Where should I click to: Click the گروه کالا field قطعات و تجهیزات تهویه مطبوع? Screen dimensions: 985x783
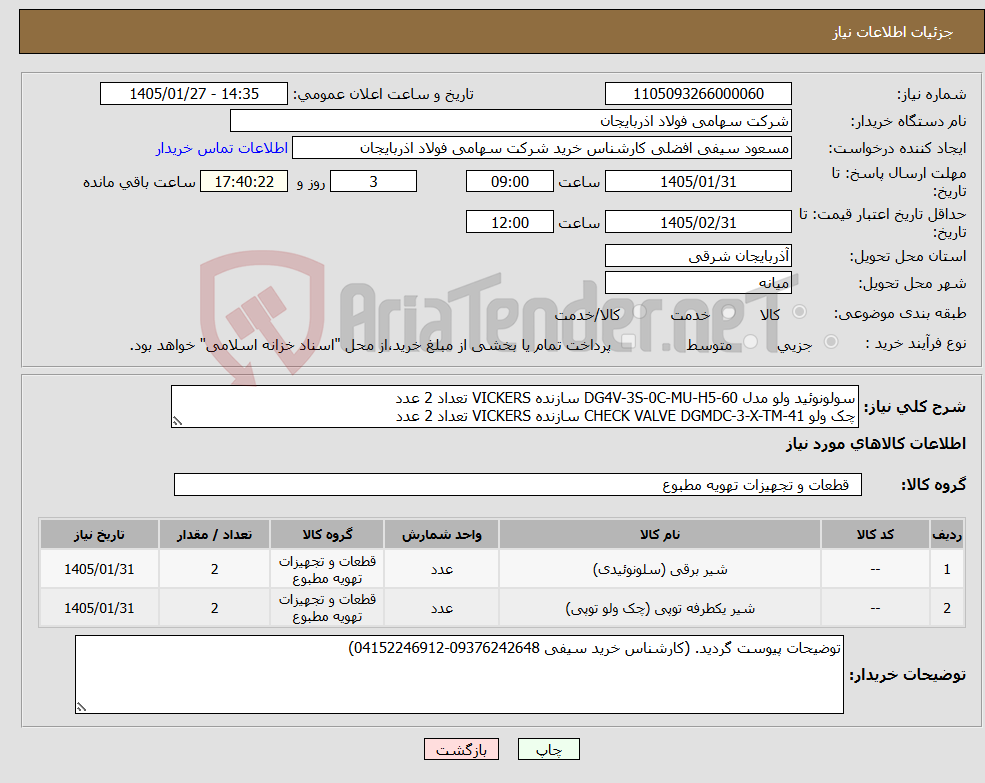[518, 485]
